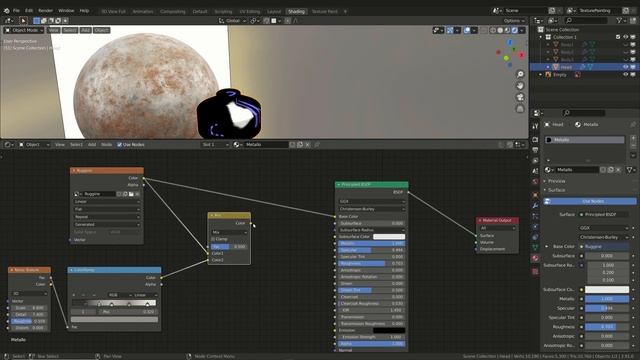Open the Object Data properties green triangle icon
Screen dimensions: 640x360
coord(535,247)
